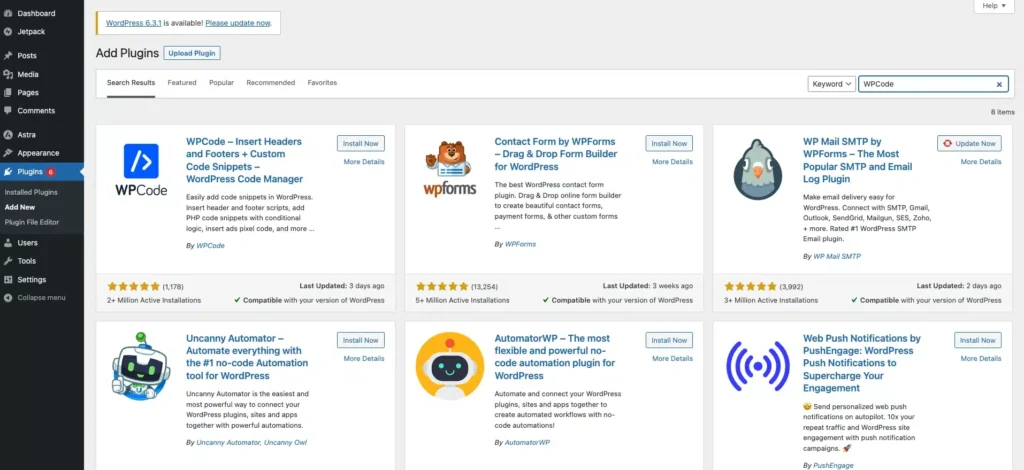Click the Appearance paintbrush icon
The height and width of the screenshot is (470, 1024).
8,153
